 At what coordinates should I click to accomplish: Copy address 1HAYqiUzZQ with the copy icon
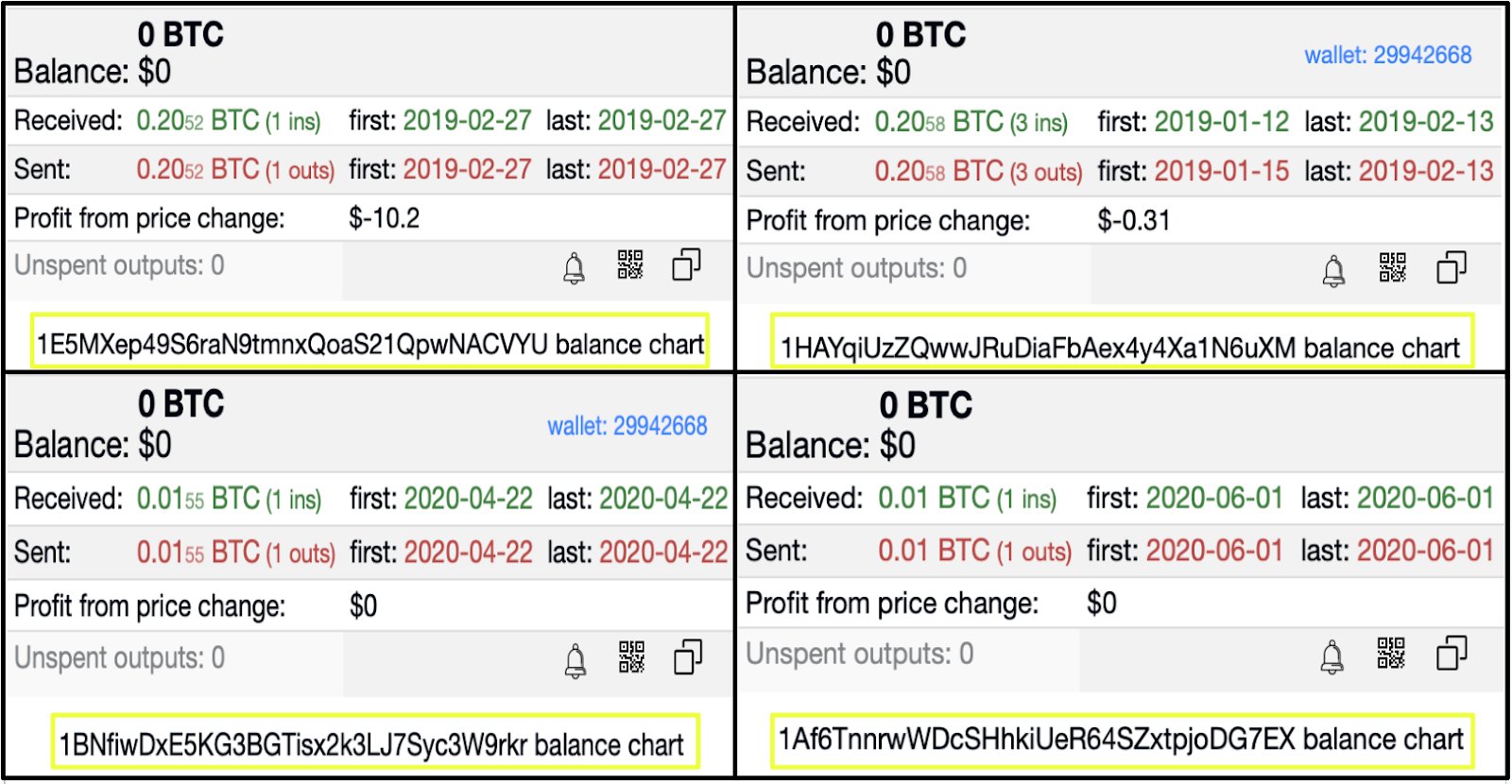click(1451, 268)
